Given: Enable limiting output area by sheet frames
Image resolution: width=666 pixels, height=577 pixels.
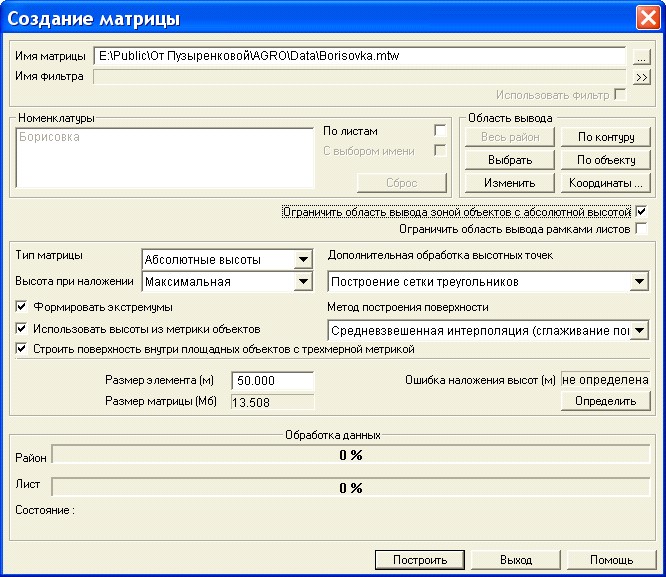Looking at the screenshot, I should point(641,229).
